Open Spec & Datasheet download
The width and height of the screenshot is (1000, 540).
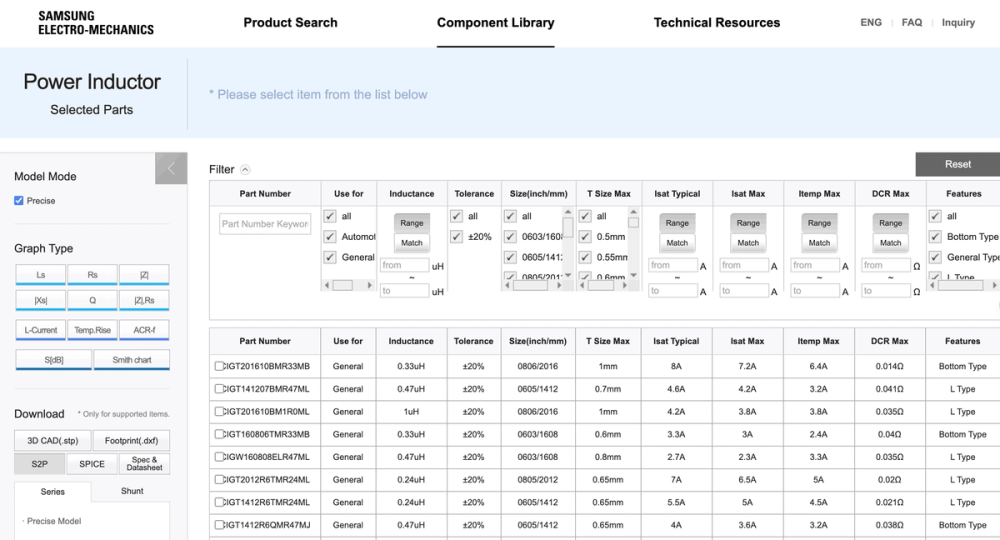[x=144, y=463]
